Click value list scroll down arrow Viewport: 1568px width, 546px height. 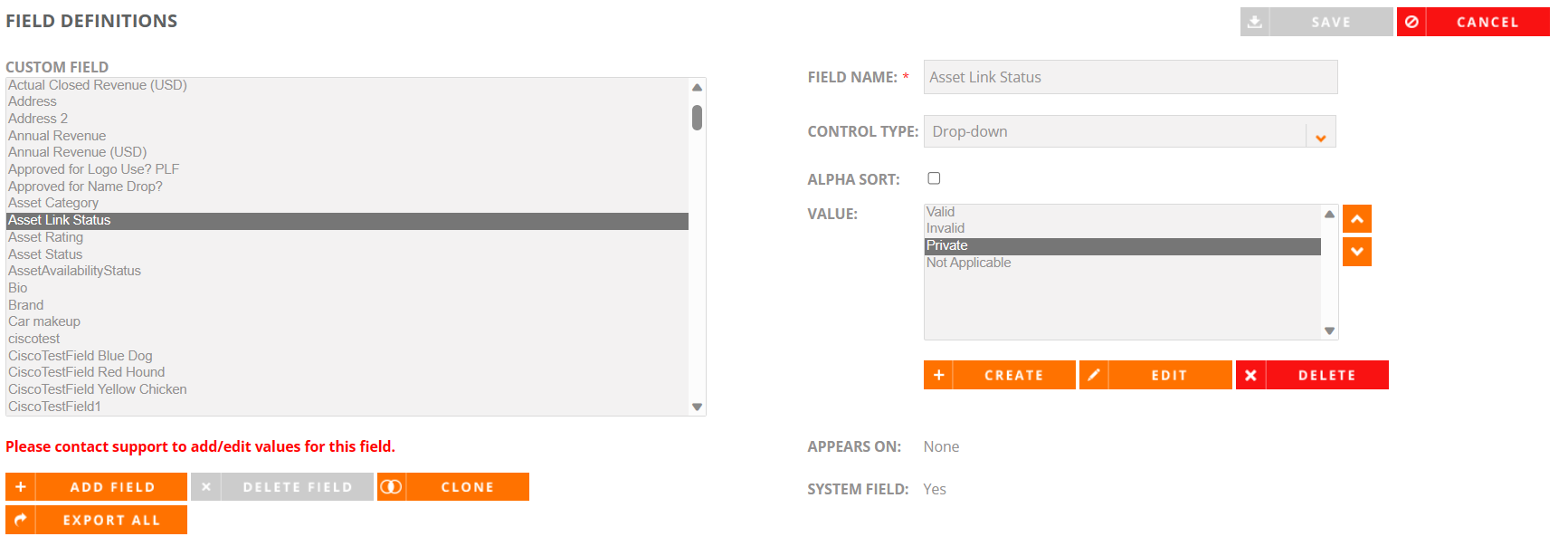[1329, 331]
